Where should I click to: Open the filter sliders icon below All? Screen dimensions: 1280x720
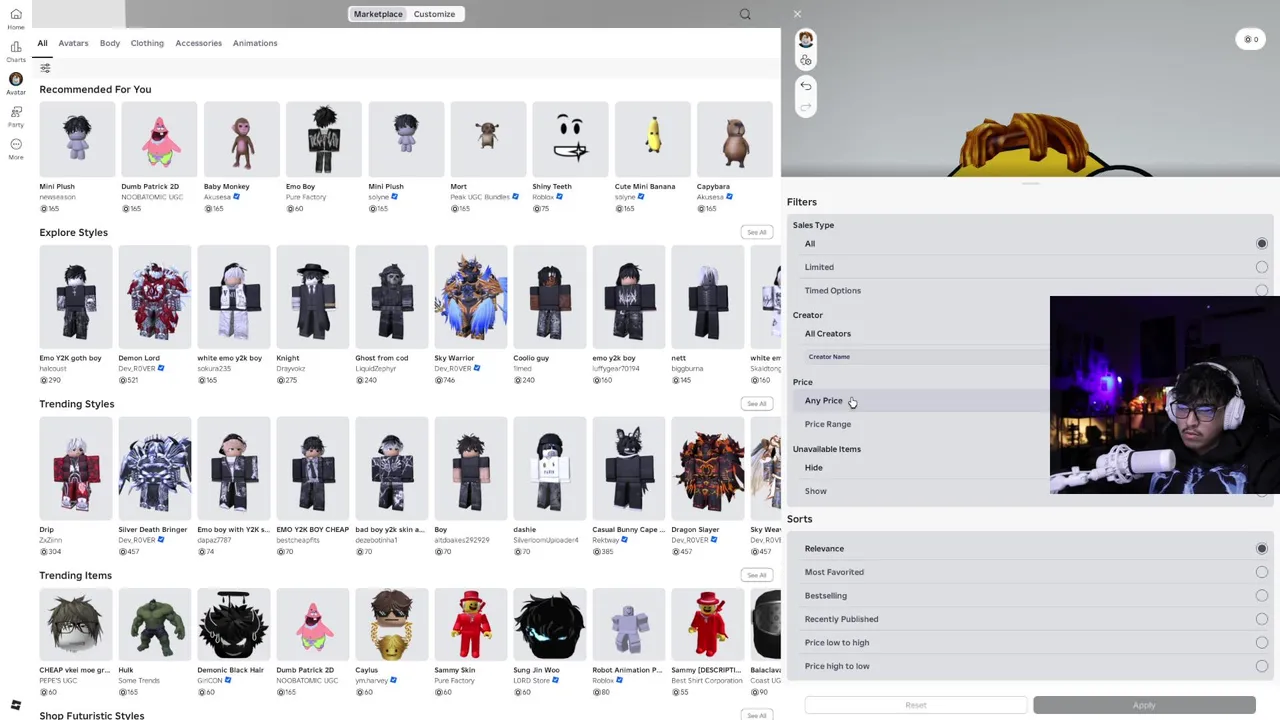click(x=45, y=68)
